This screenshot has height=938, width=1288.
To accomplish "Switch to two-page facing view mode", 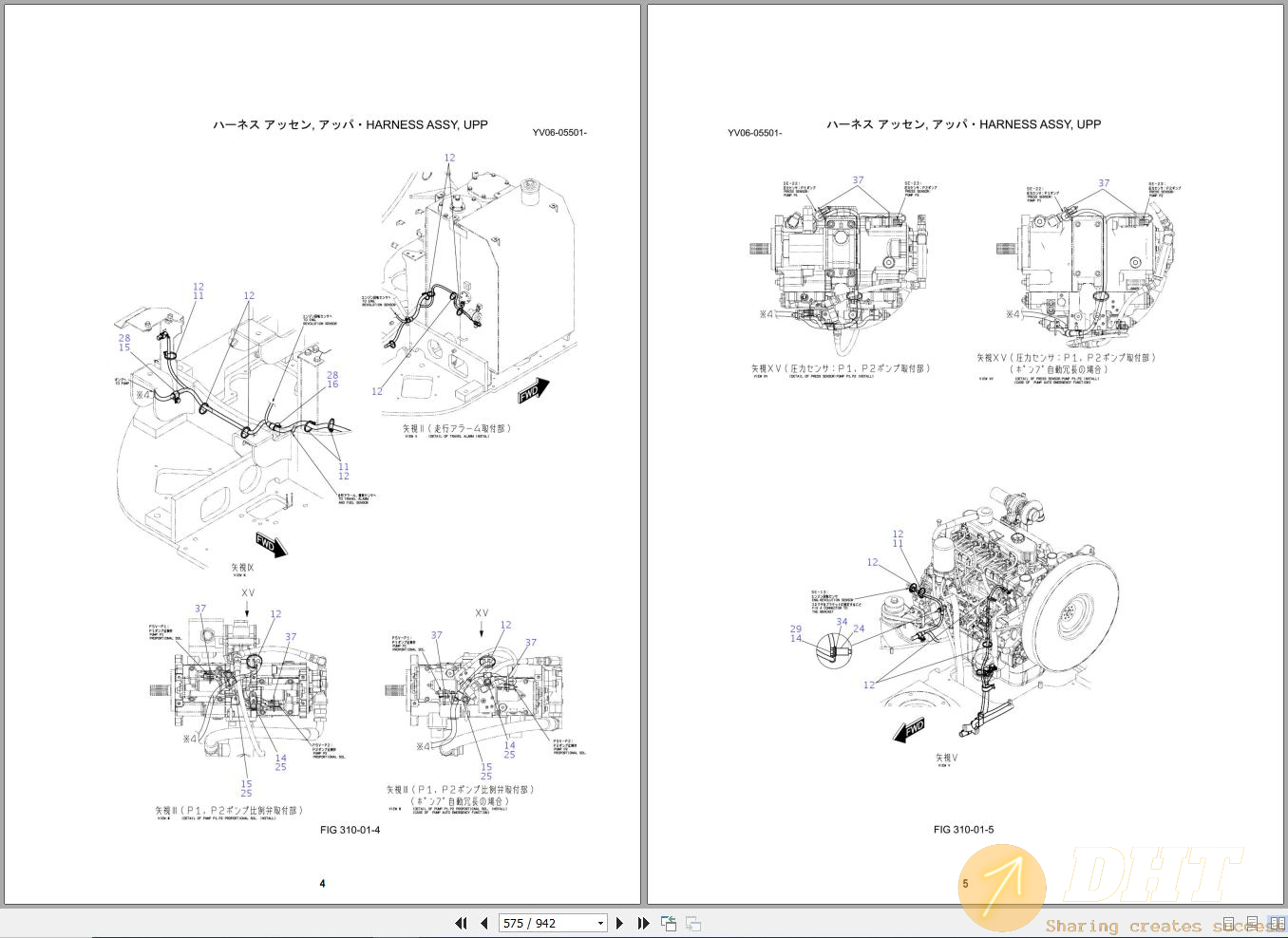I will tap(1278, 924).
